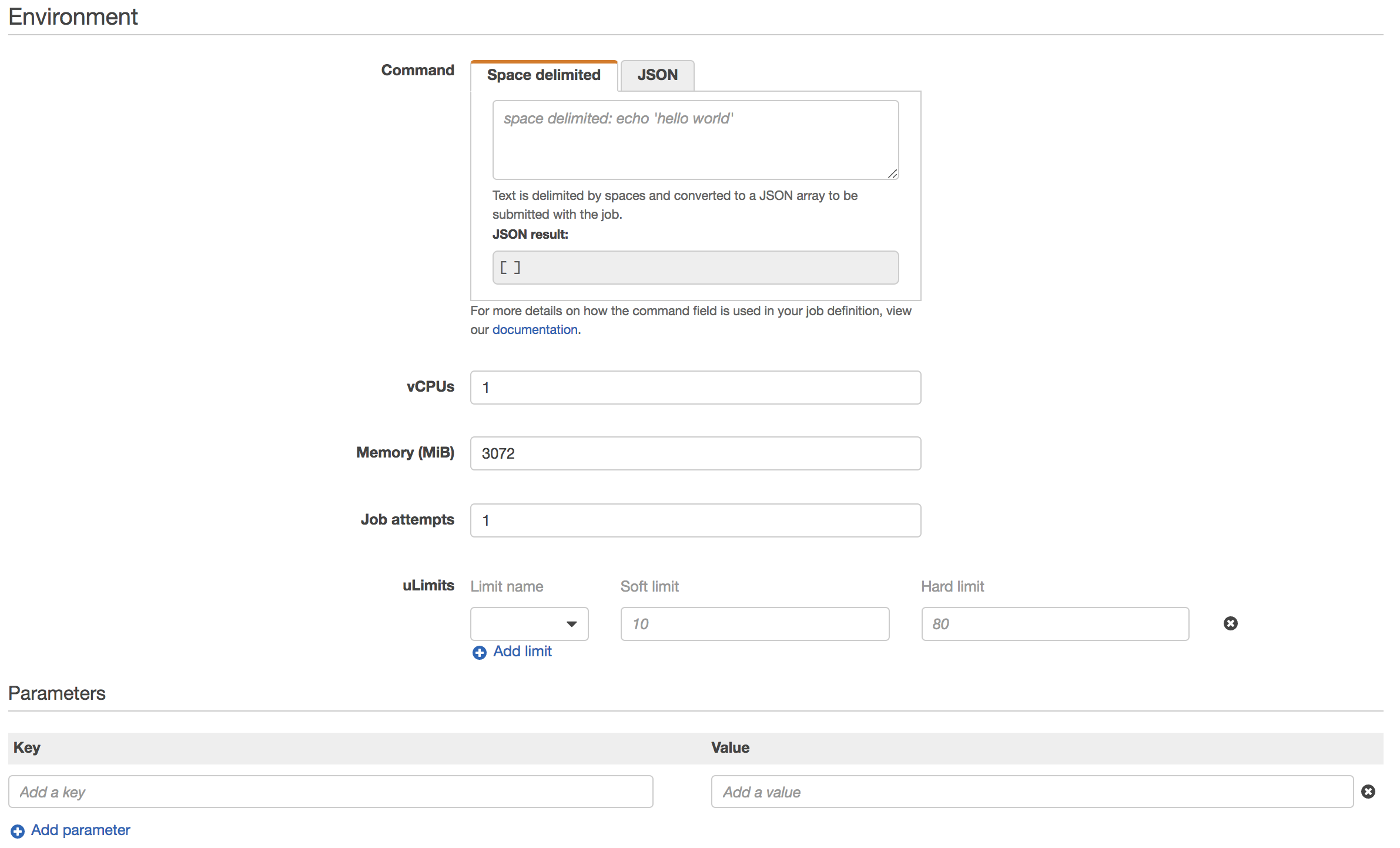Click the command text area resize handle

(892, 173)
